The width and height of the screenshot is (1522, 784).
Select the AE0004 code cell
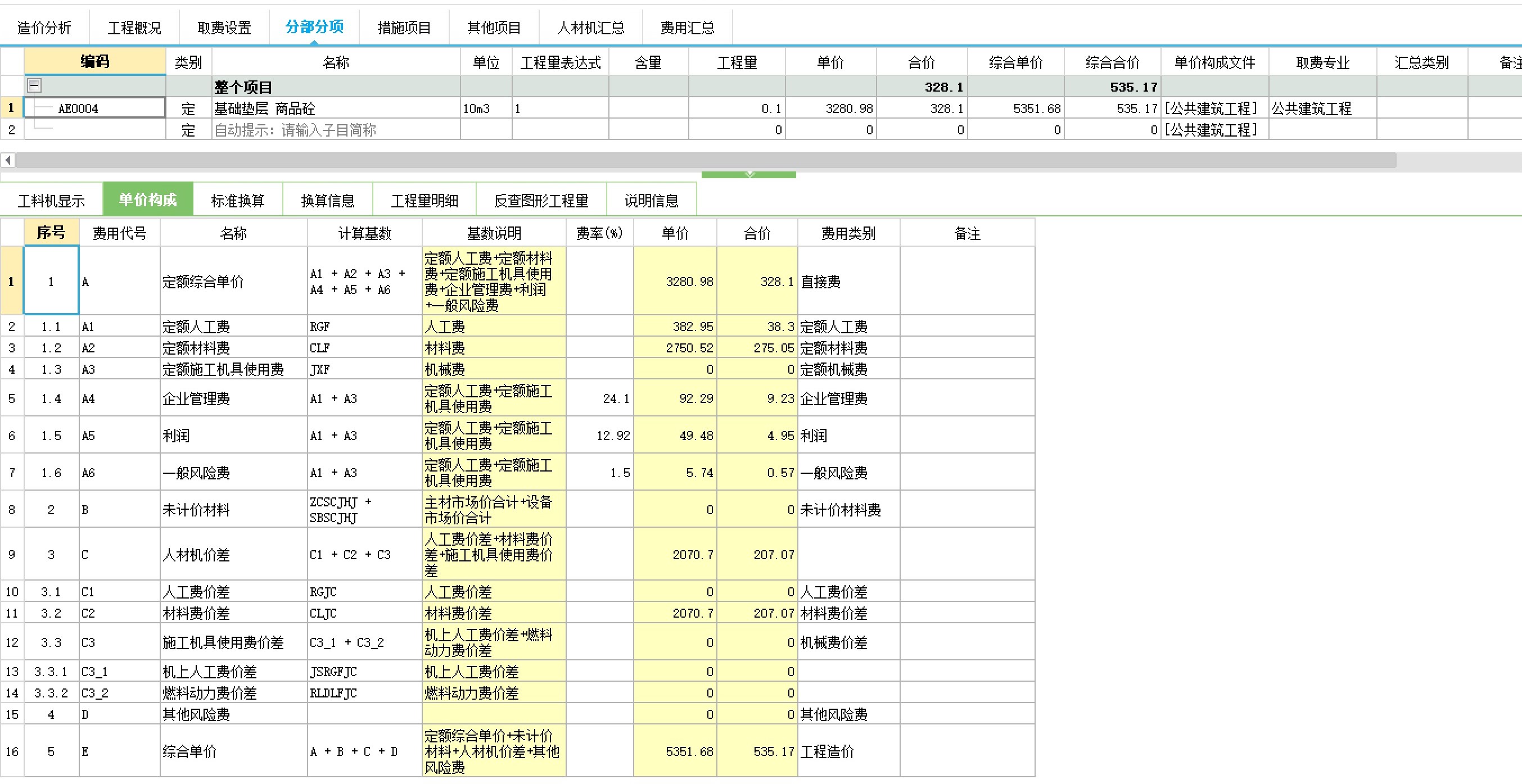tap(94, 108)
